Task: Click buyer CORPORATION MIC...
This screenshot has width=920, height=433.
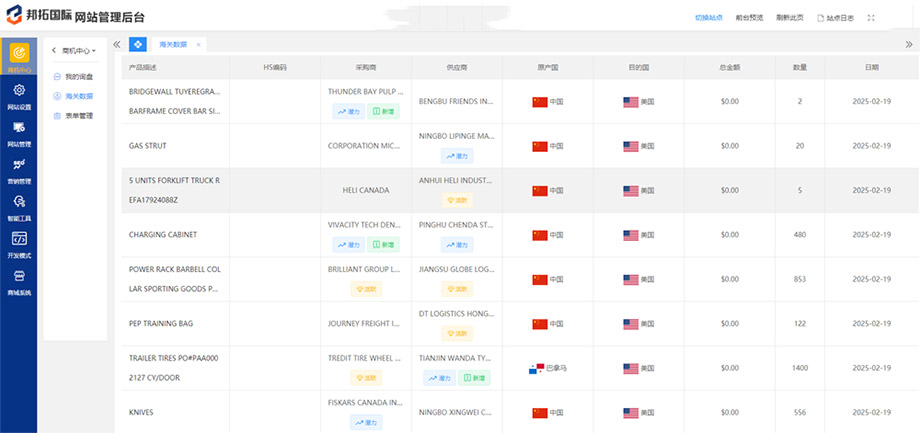Action: pos(366,146)
